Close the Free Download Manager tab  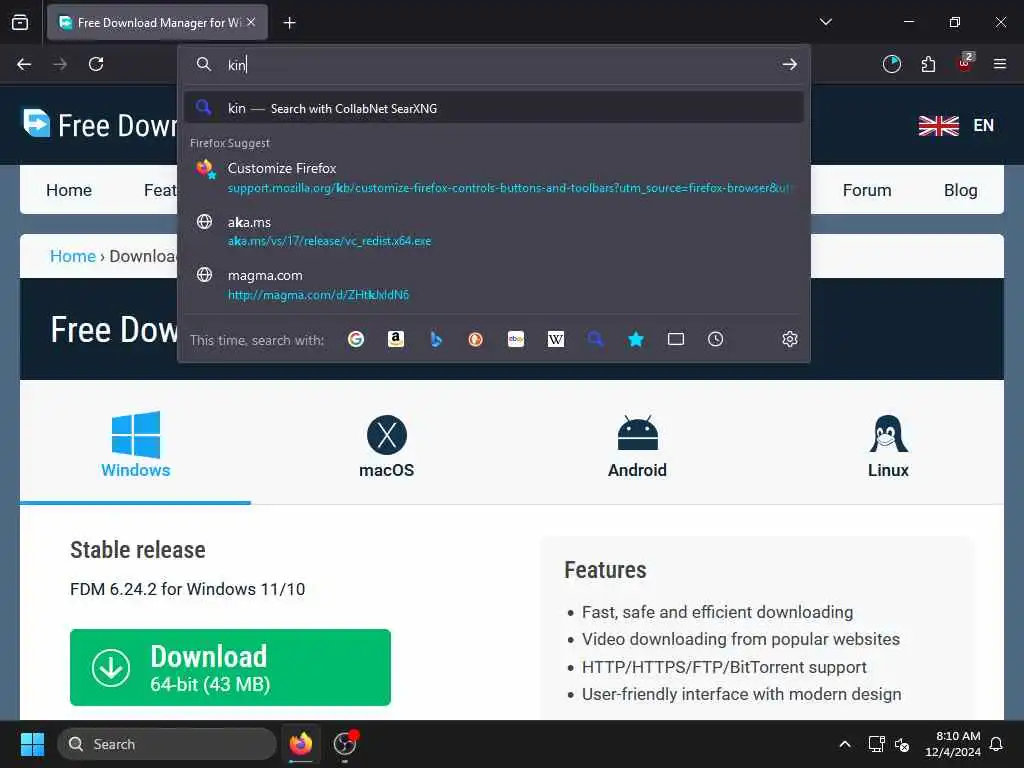pos(251,22)
